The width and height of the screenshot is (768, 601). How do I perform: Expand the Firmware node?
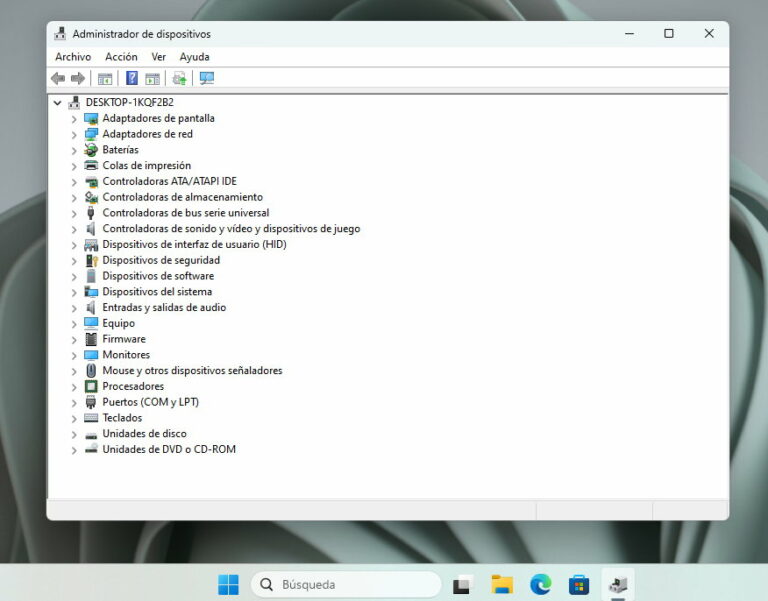(x=74, y=339)
